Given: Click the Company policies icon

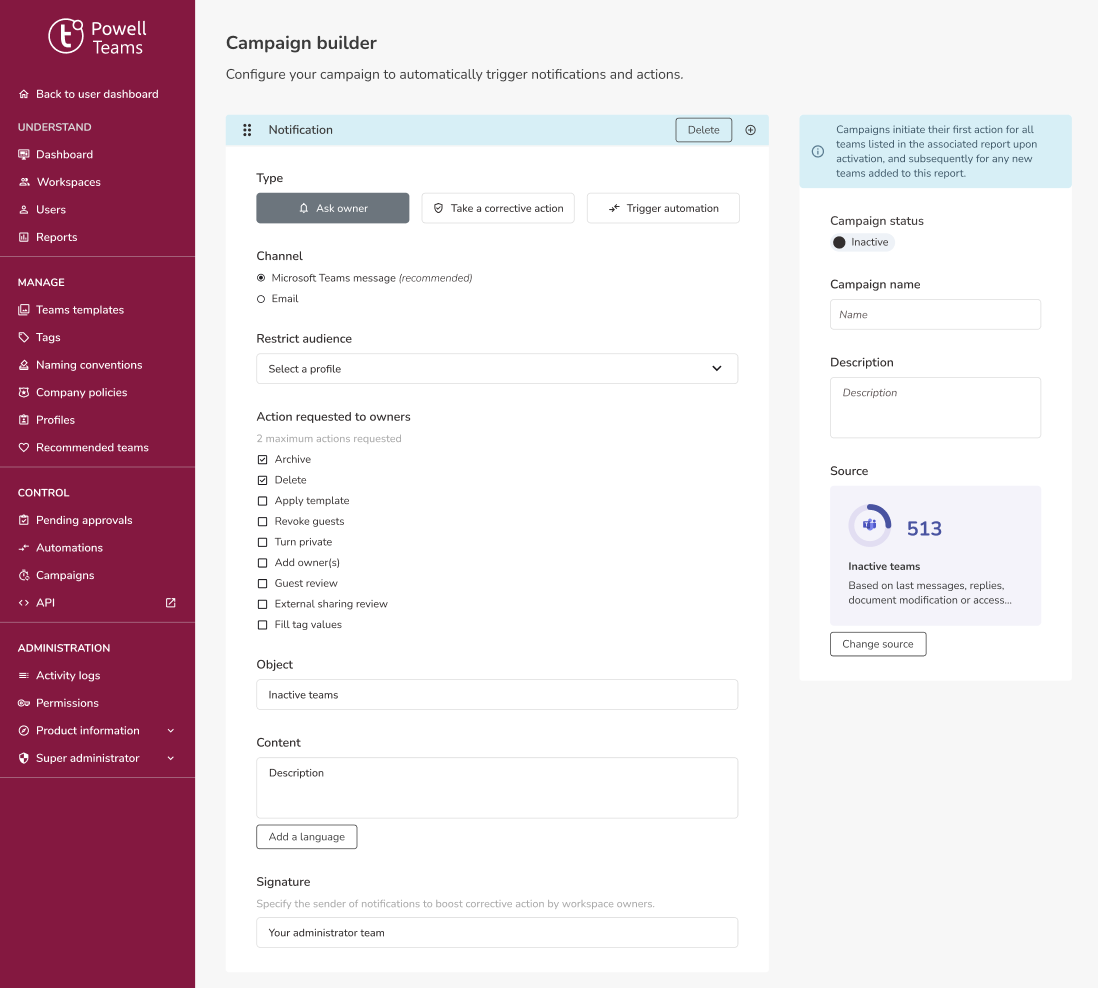Looking at the screenshot, I should 24,392.
